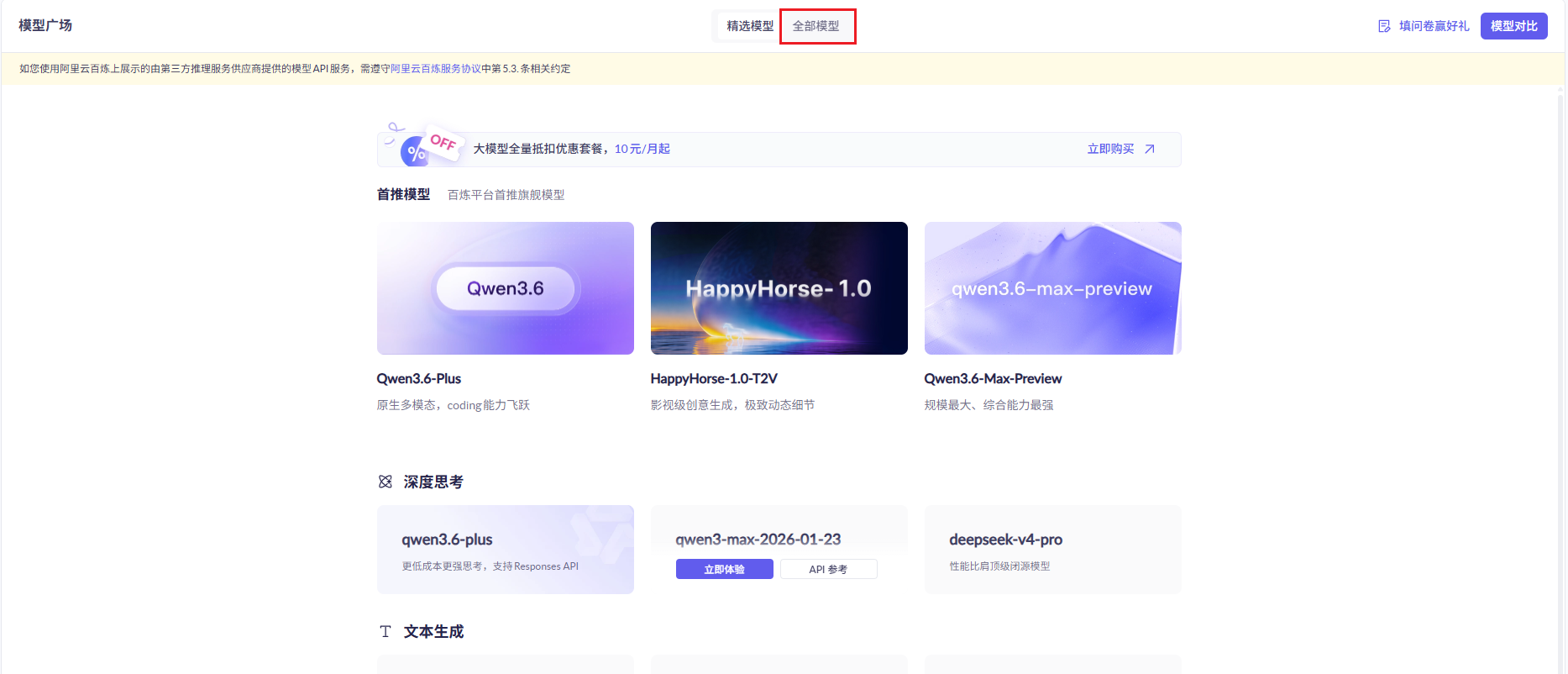Click the 原生多模态，coding能力飞跃 description

coord(453,405)
